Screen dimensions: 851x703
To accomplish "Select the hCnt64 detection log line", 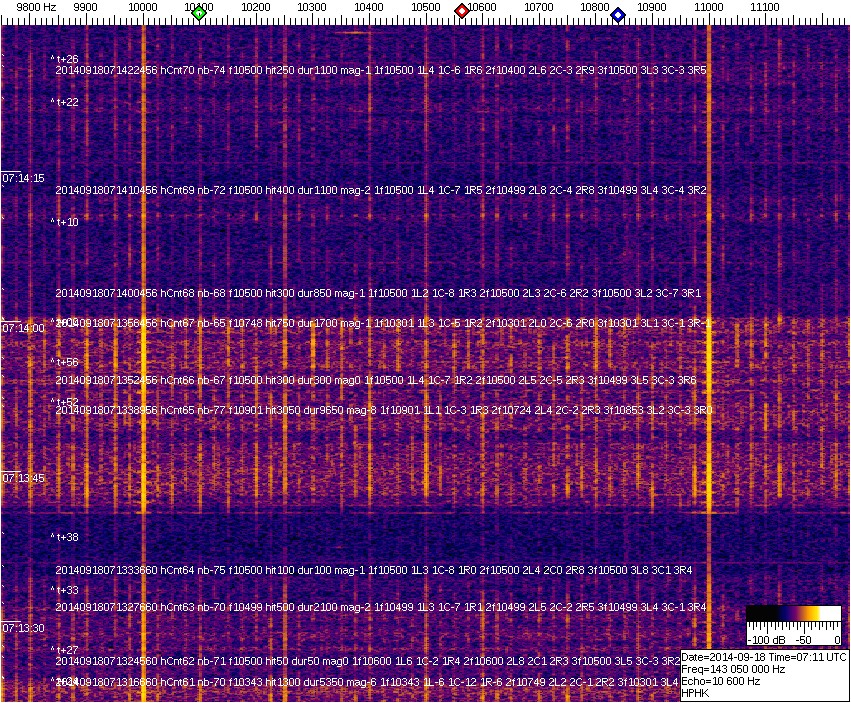I will pos(374,570).
